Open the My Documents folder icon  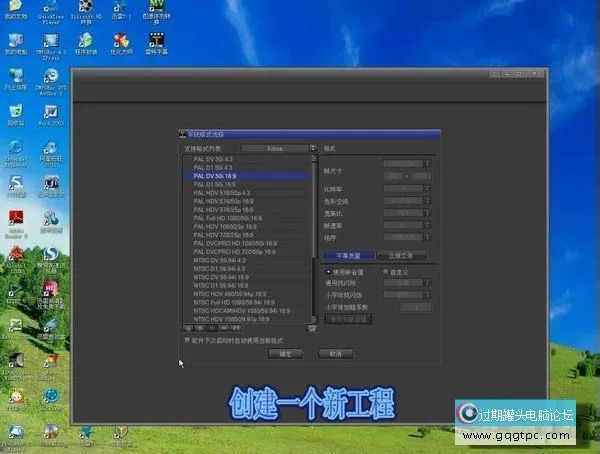pos(16,15)
